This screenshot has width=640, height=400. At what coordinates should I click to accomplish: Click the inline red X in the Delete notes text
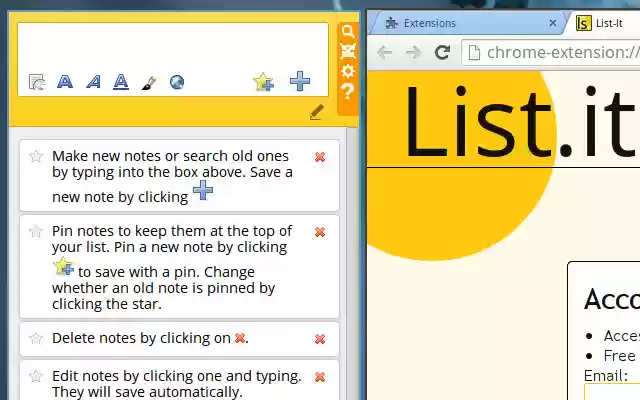coord(240,338)
